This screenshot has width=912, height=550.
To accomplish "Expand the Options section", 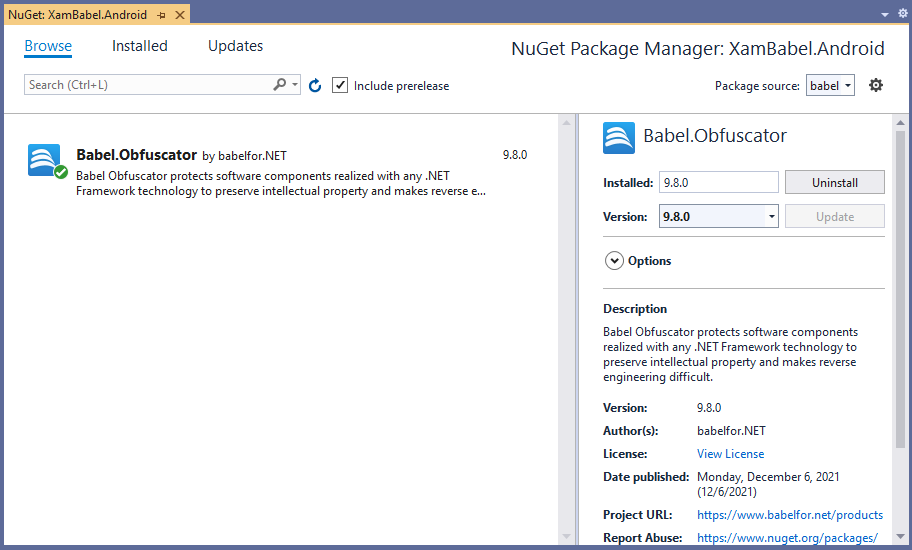I will 614,260.
